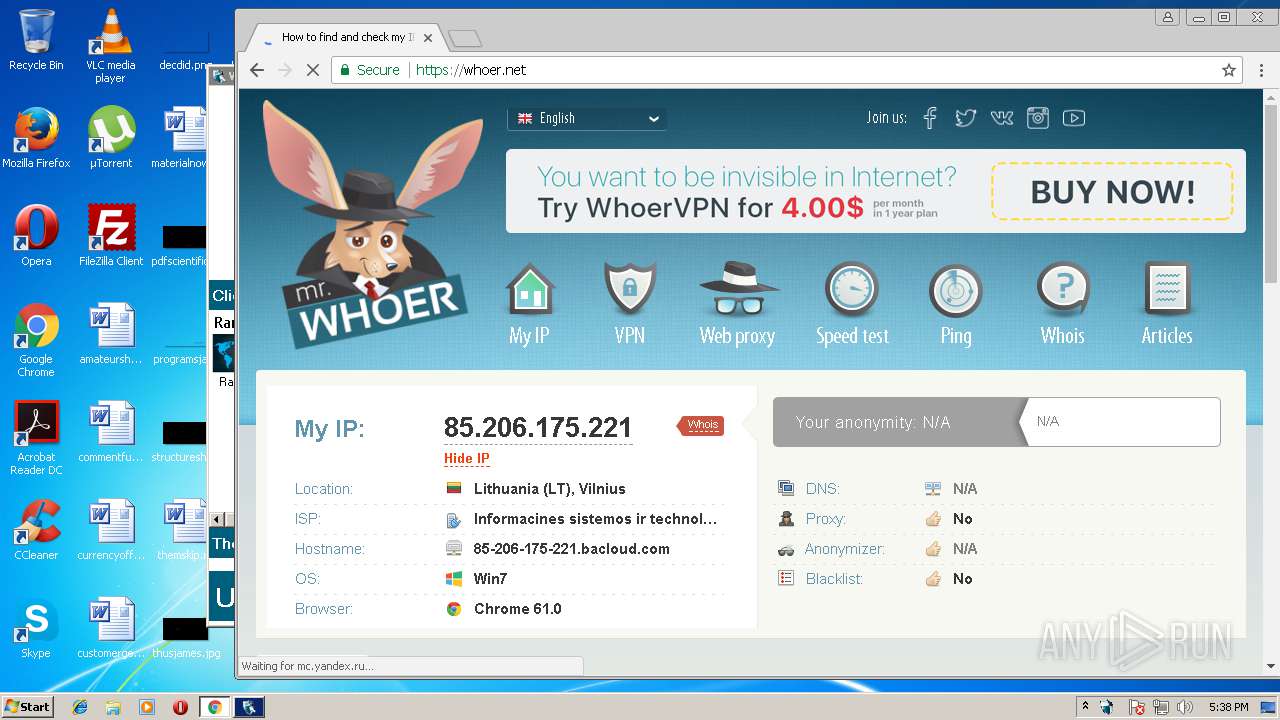Launch Mozilla Firefox desktop shortcut

(36, 138)
